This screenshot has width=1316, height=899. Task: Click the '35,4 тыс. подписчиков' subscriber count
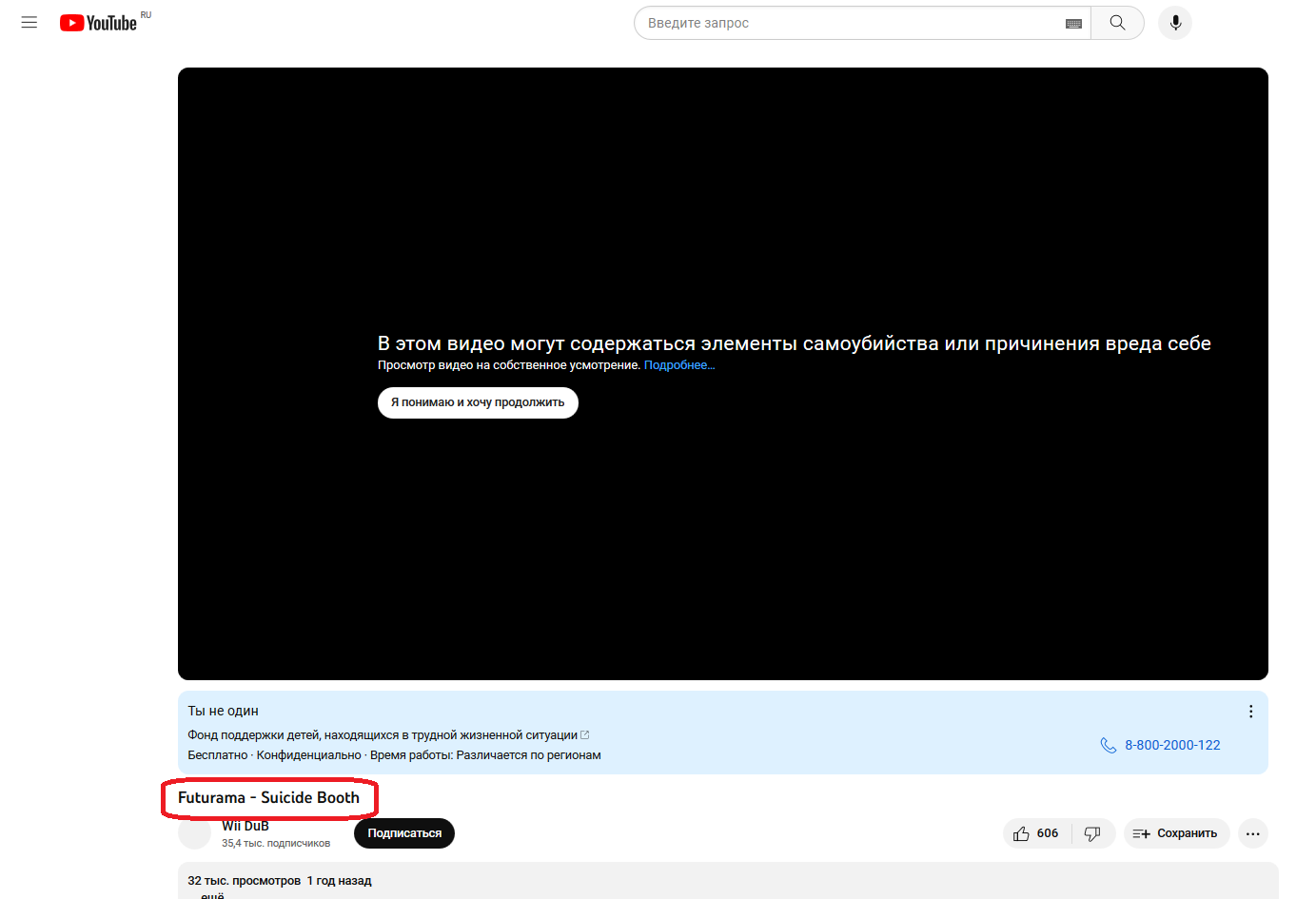tap(276, 844)
